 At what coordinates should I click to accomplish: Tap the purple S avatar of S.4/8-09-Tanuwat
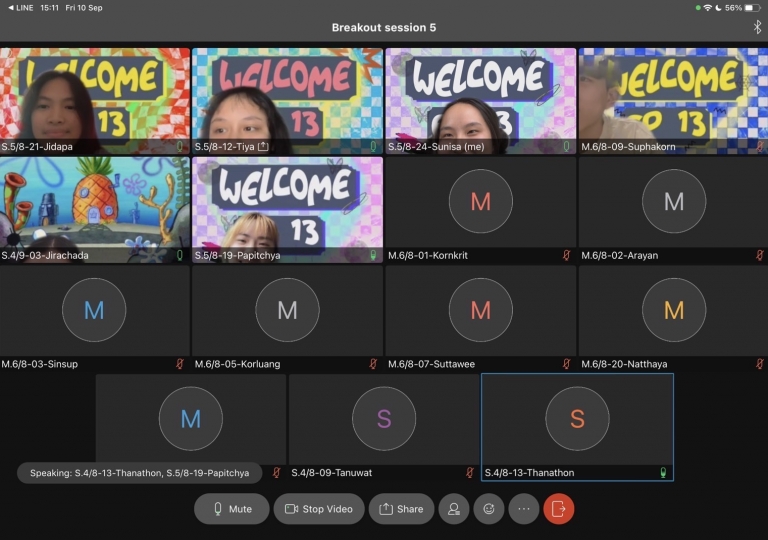coord(384,418)
